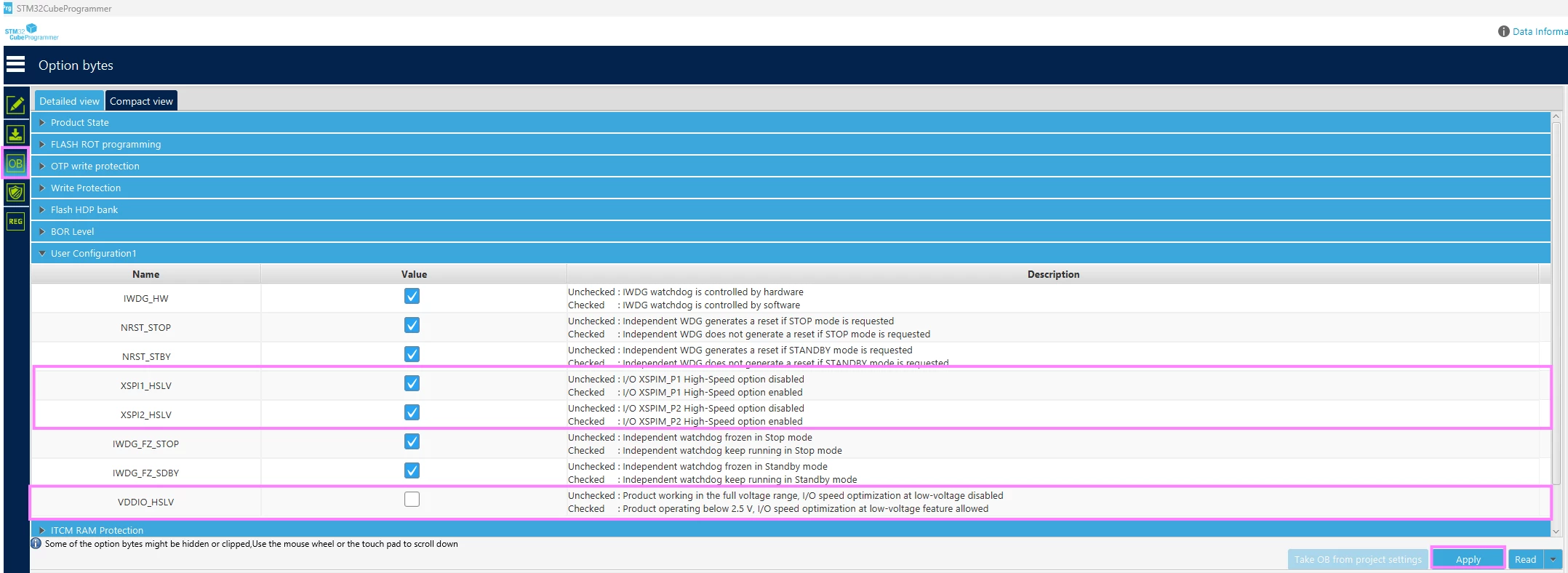Image resolution: width=1568 pixels, height=573 pixels.
Task: Select the IWDG_FZ_SDBY name cell
Action: pos(145,473)
